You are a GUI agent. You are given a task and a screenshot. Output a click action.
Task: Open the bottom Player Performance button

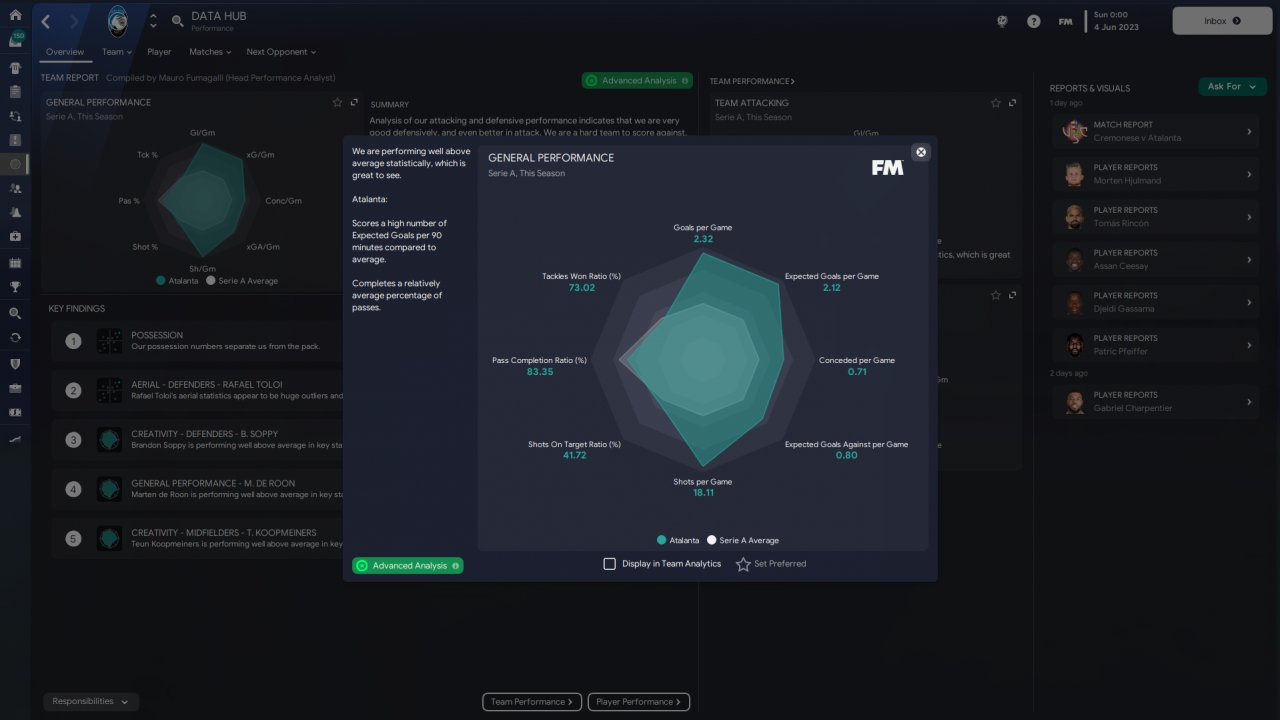[639, 702]
